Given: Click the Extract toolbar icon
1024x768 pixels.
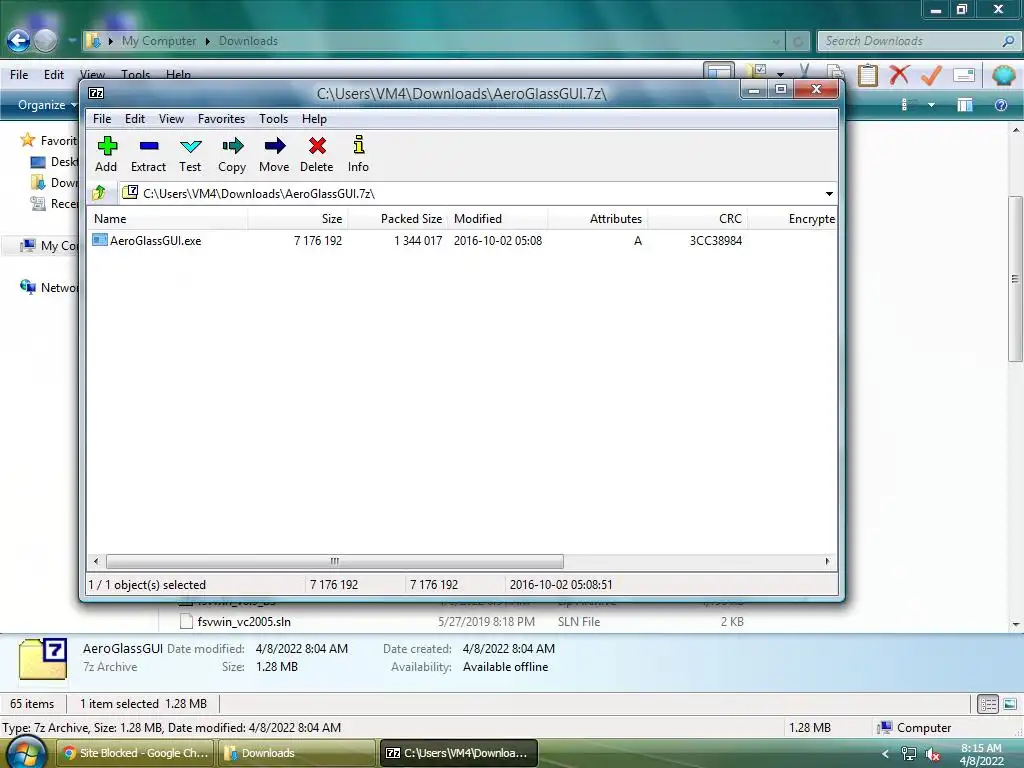Looking at the screenshot, I should click(149, 146).
